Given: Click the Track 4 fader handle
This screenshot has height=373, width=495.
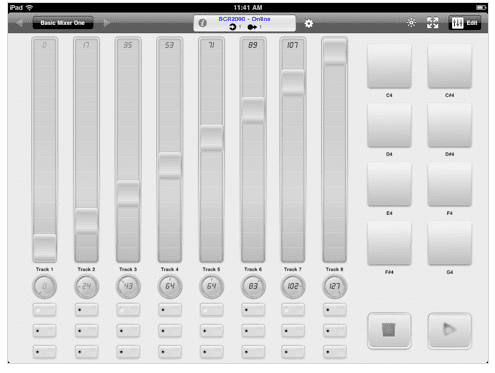Looking at the screenshot, I should tap(170, 165).
